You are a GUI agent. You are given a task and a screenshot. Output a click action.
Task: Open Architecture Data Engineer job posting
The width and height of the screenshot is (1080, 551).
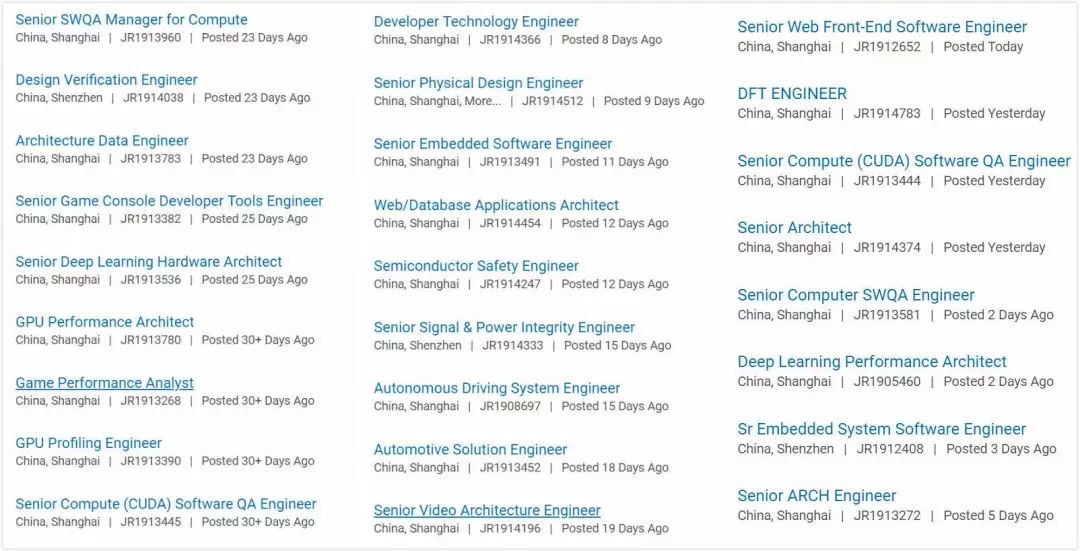click(x=102, y=141)
